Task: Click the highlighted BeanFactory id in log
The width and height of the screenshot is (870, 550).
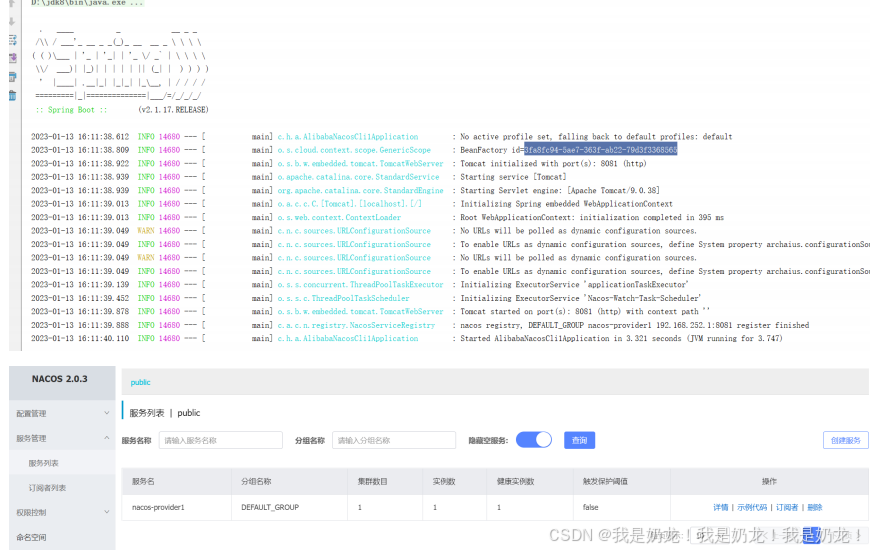Action: point(600,150)
